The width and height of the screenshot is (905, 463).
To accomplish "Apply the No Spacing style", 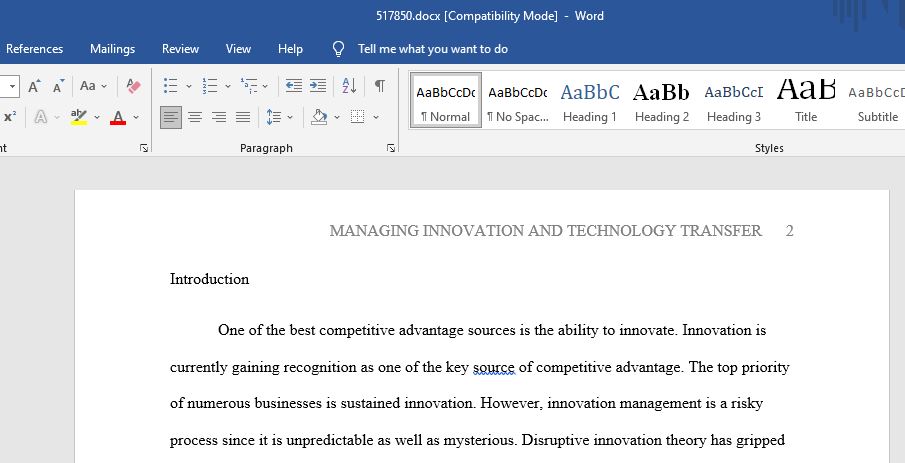I will click(518, 99).
